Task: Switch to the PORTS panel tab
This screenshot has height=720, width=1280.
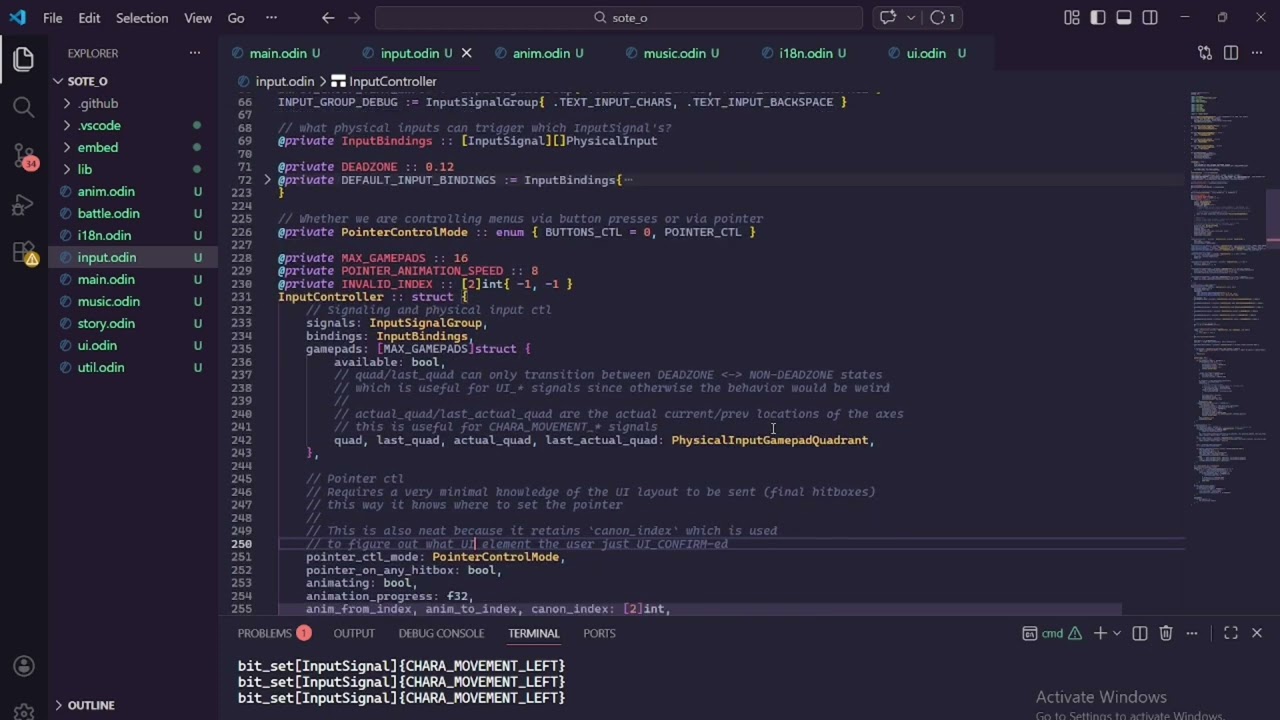Action: coord(599,633)
